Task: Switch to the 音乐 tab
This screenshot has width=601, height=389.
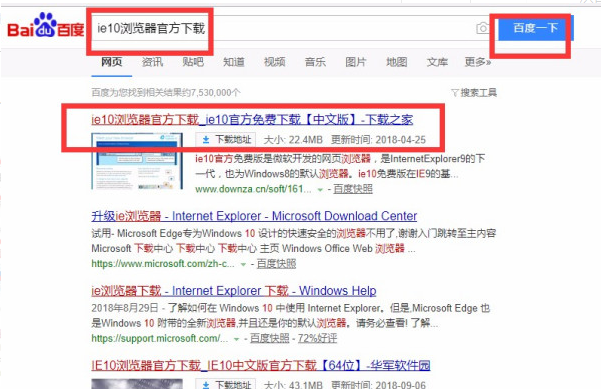Action: (315, 62)
